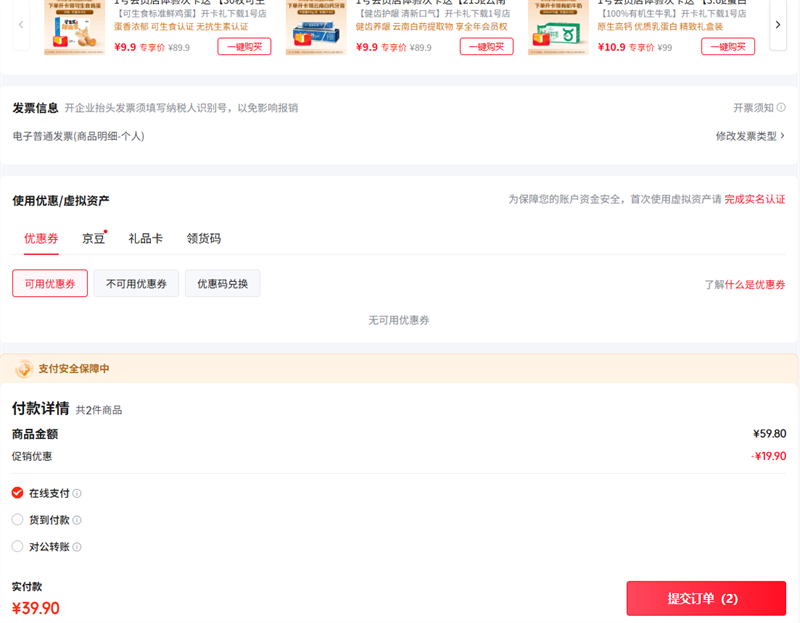This screenshot has width=800, height=623.
Task: Open 完成实名认证 verification link
Action: [755, 200]
